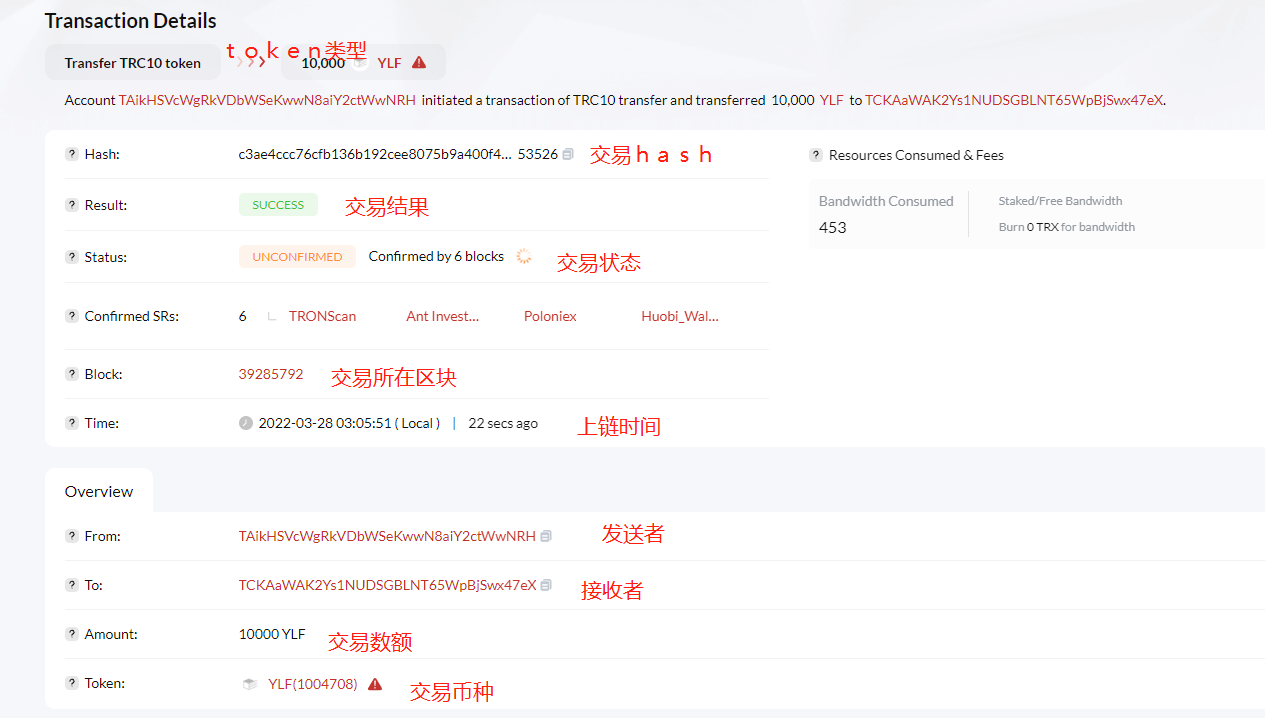Click the Transfer TRC10 token label button
The height and width of the screenshot is (718, 1265).
pos(133,63)
